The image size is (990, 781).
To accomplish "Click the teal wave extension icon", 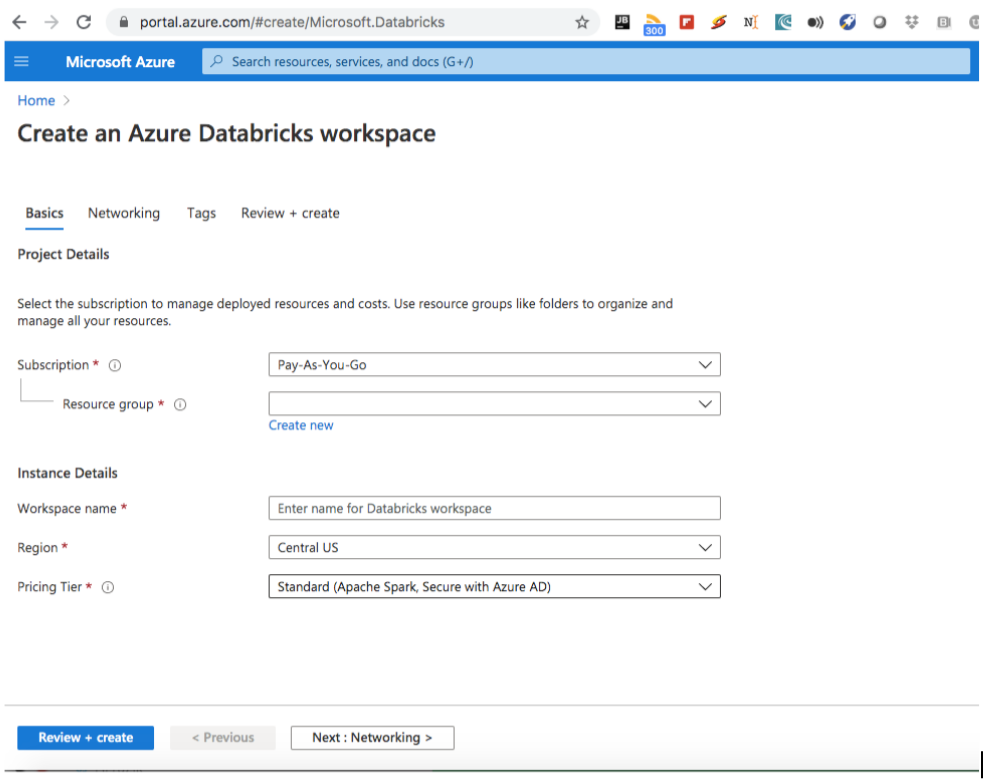I will click(783, 23).
